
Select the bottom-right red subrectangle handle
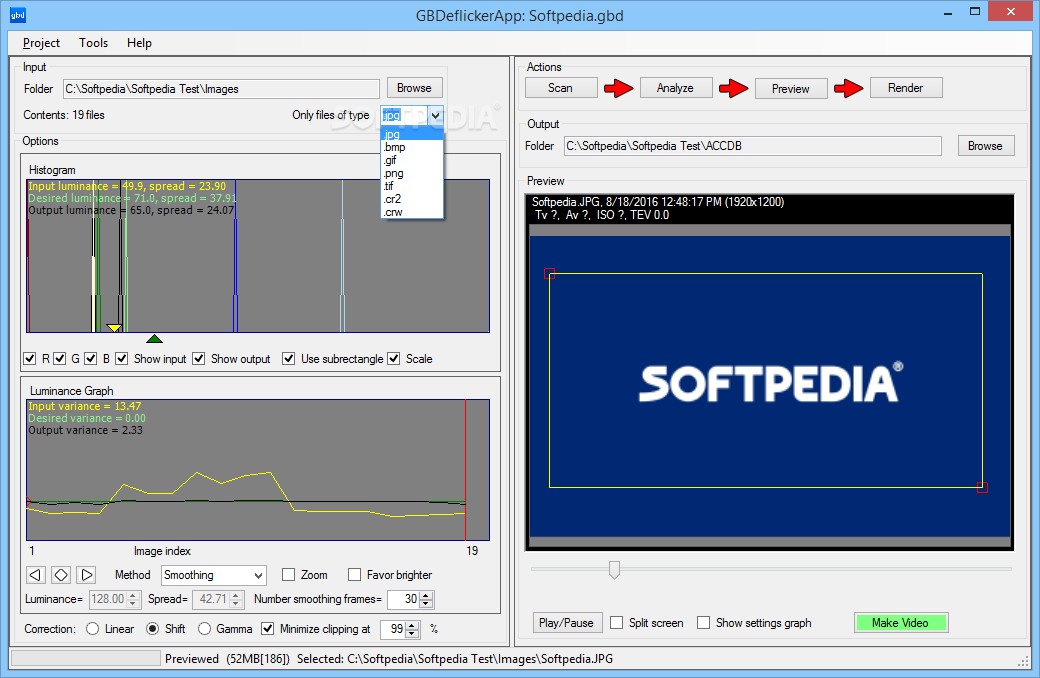pyautogui.click(x=982, y=488)
